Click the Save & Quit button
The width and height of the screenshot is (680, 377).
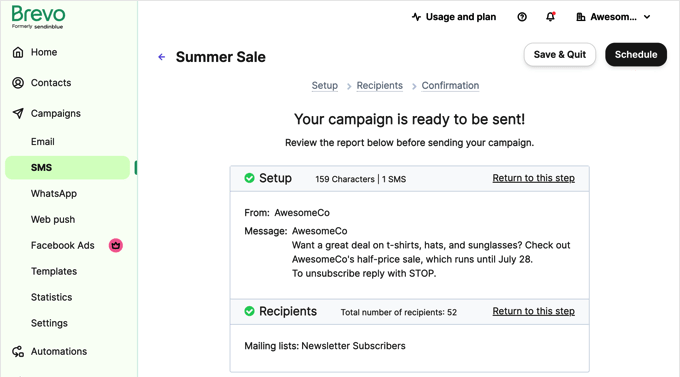559,55
